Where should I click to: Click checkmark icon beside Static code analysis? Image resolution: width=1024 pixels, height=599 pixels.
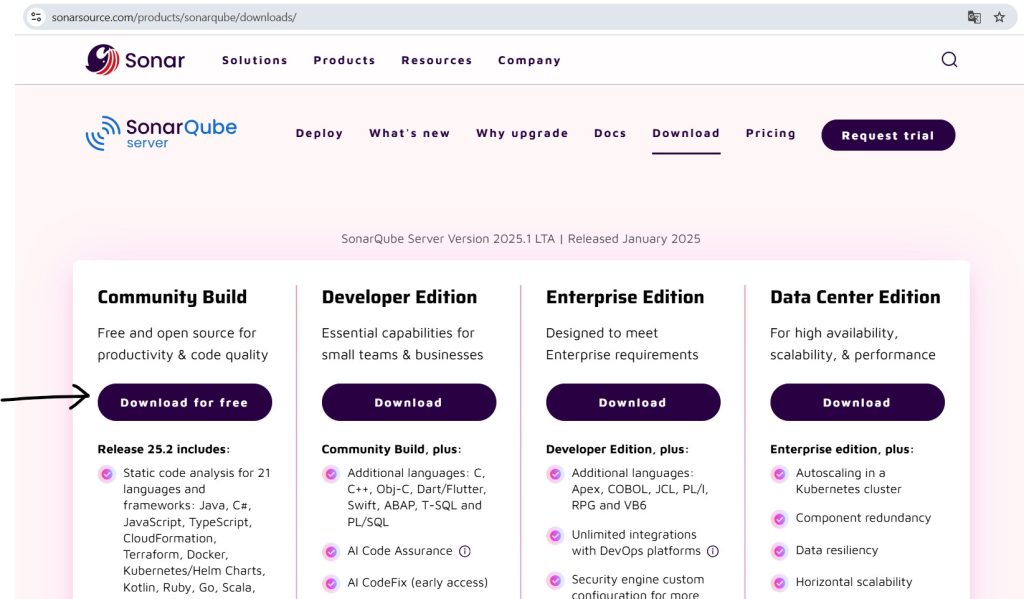pyautogui.click(x=107, y=474)
